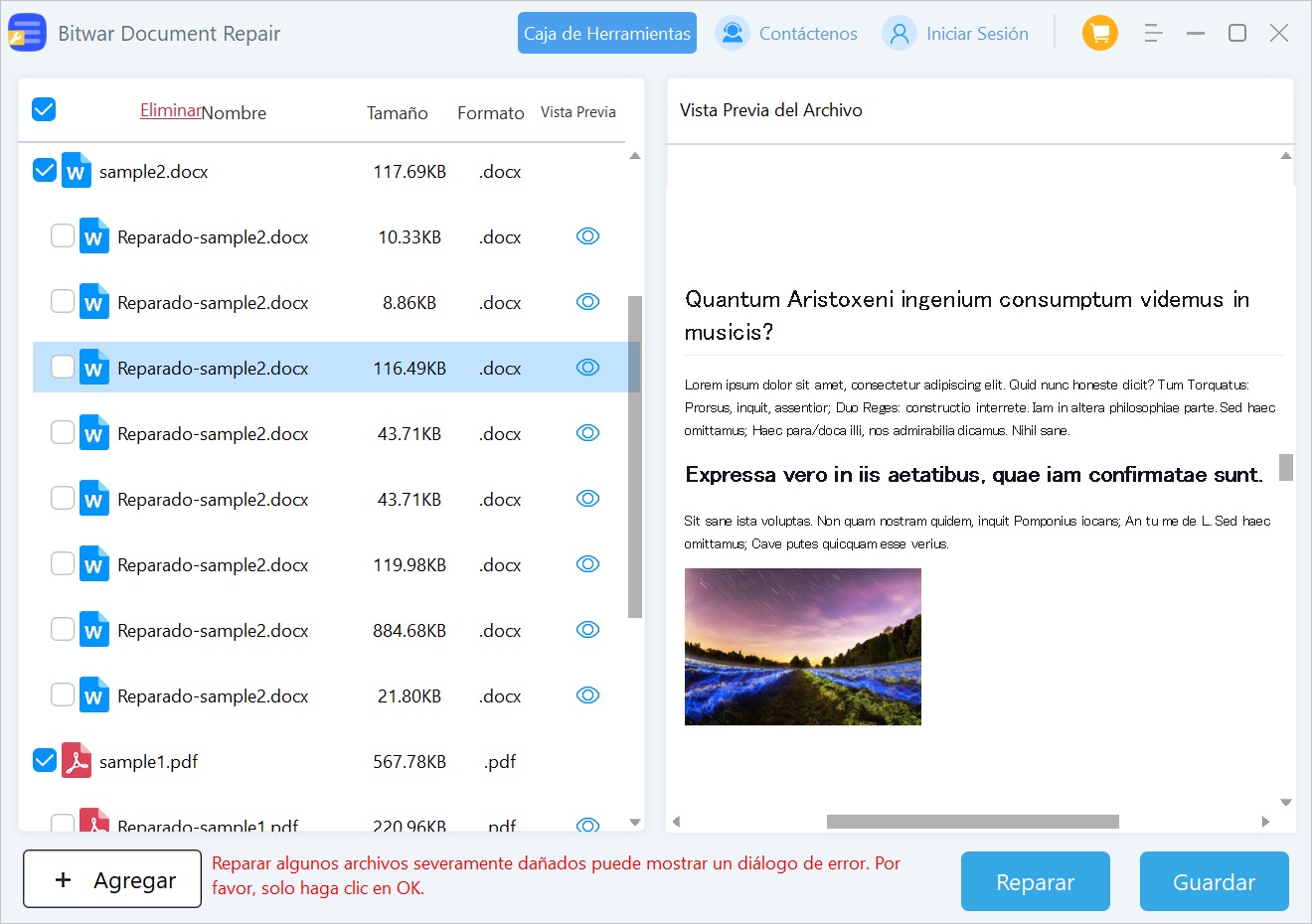Preview the 10.33KB Reparado-sample2.docx file
This screenshot has width=1312, height=924.
tap(587, 236)
